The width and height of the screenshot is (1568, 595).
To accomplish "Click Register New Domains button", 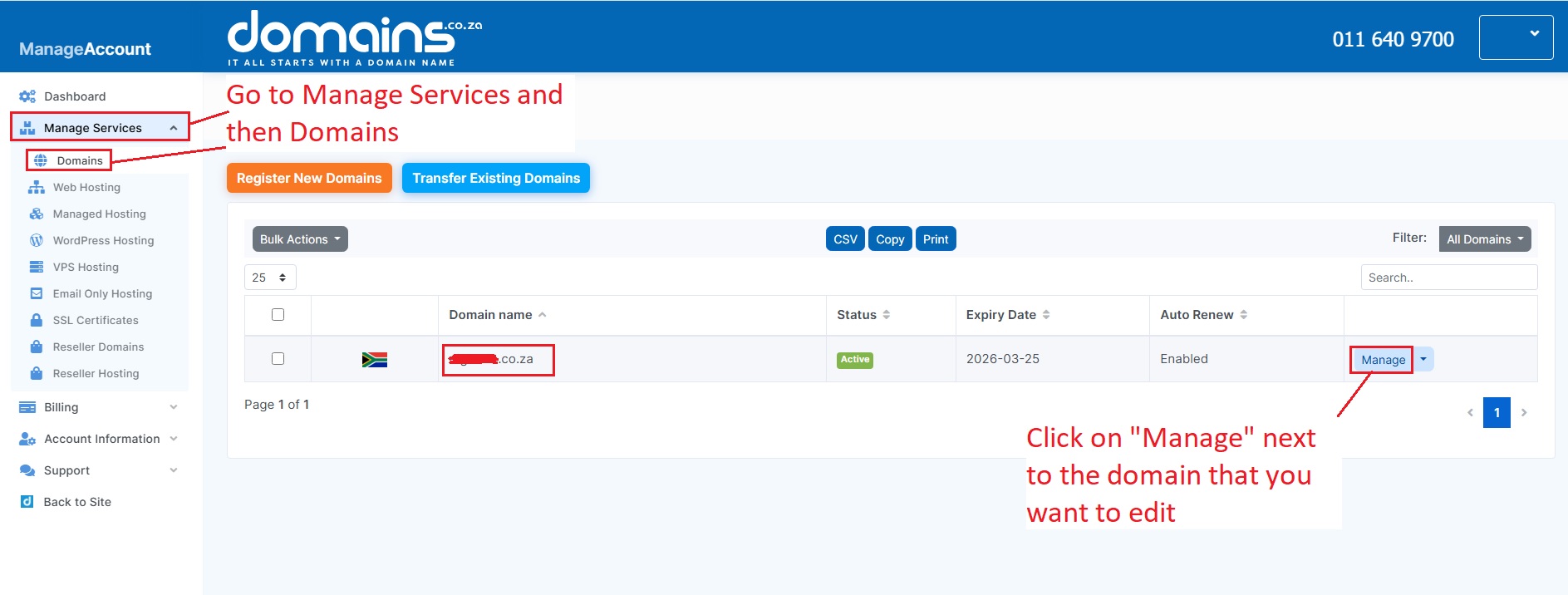I will 309,178.
